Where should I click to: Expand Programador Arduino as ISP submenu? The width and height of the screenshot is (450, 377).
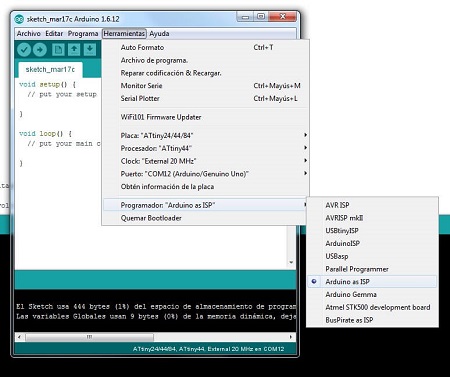tap(205, 205)
